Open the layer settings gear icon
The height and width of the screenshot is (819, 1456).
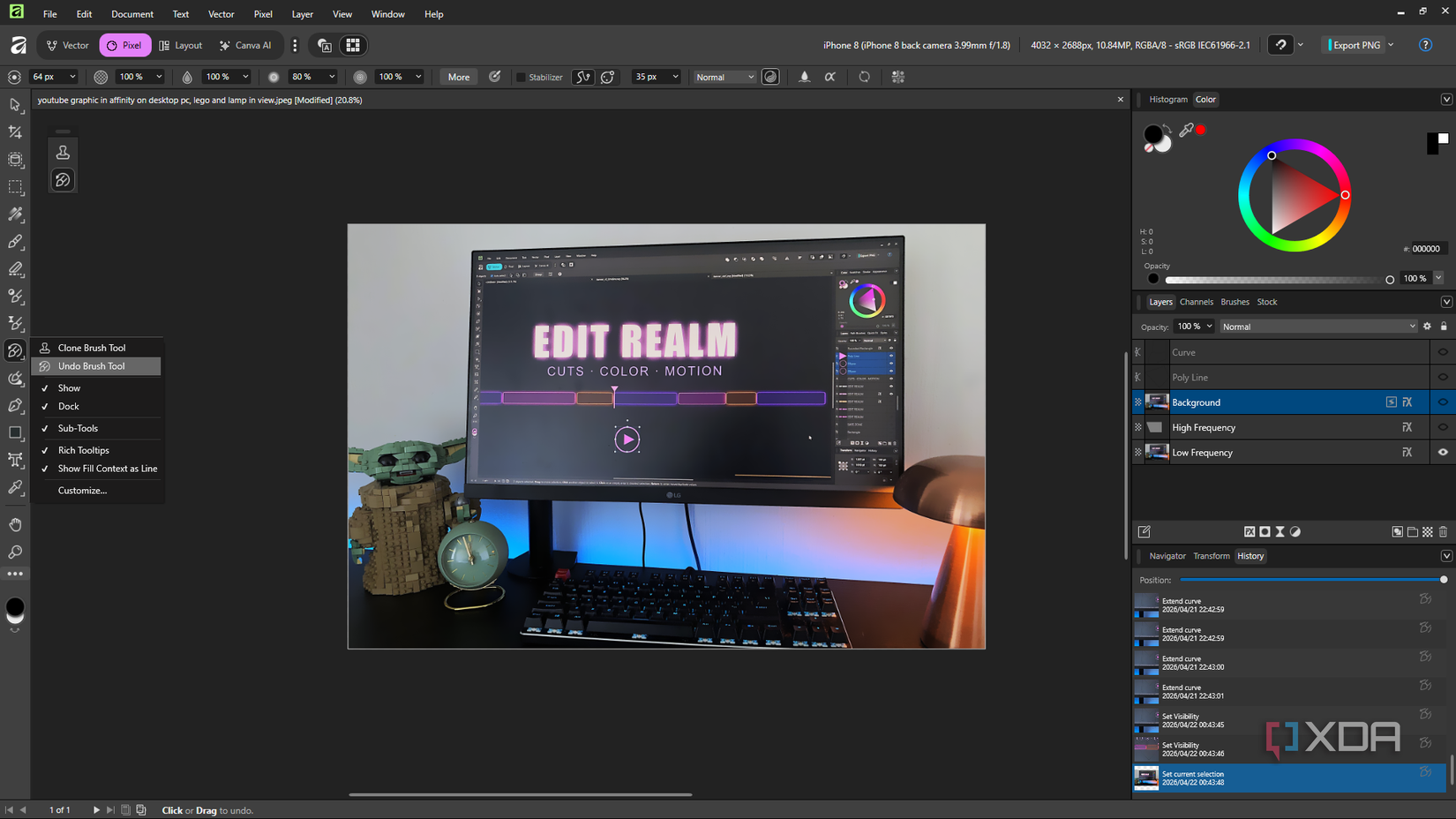1427,327
